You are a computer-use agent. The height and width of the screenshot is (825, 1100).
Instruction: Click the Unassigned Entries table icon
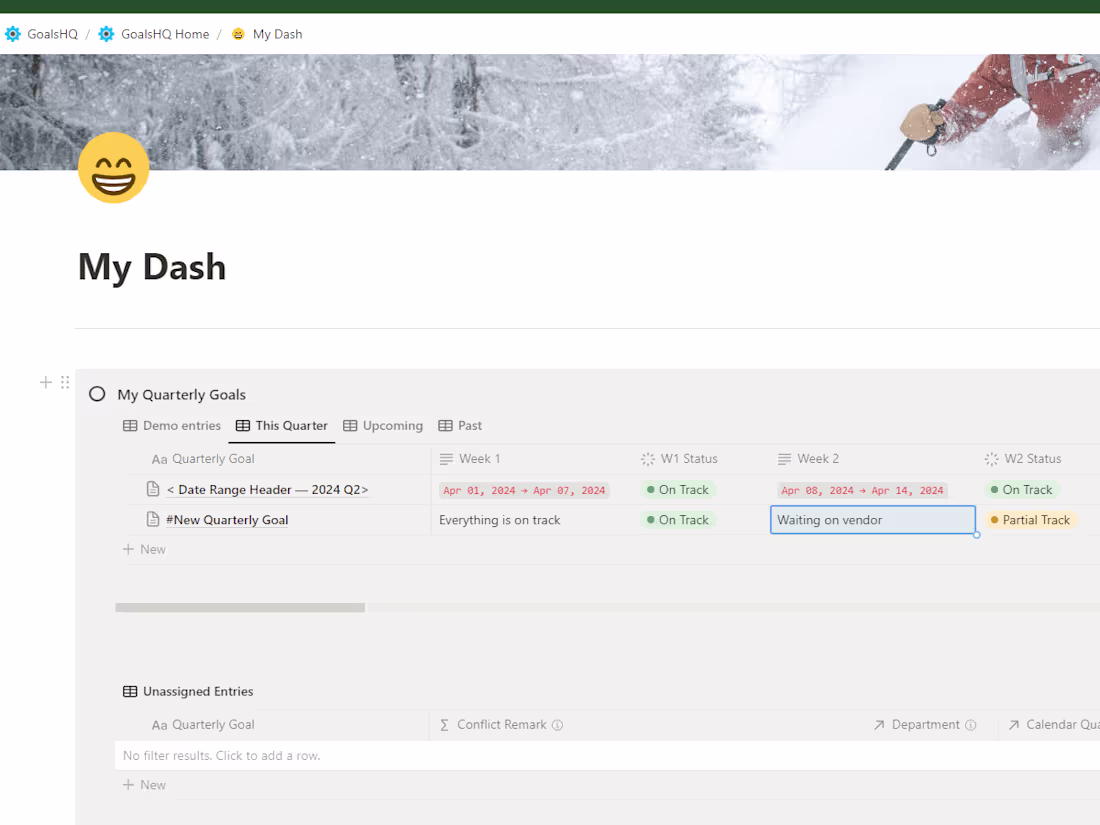click(x=130, y=692)
